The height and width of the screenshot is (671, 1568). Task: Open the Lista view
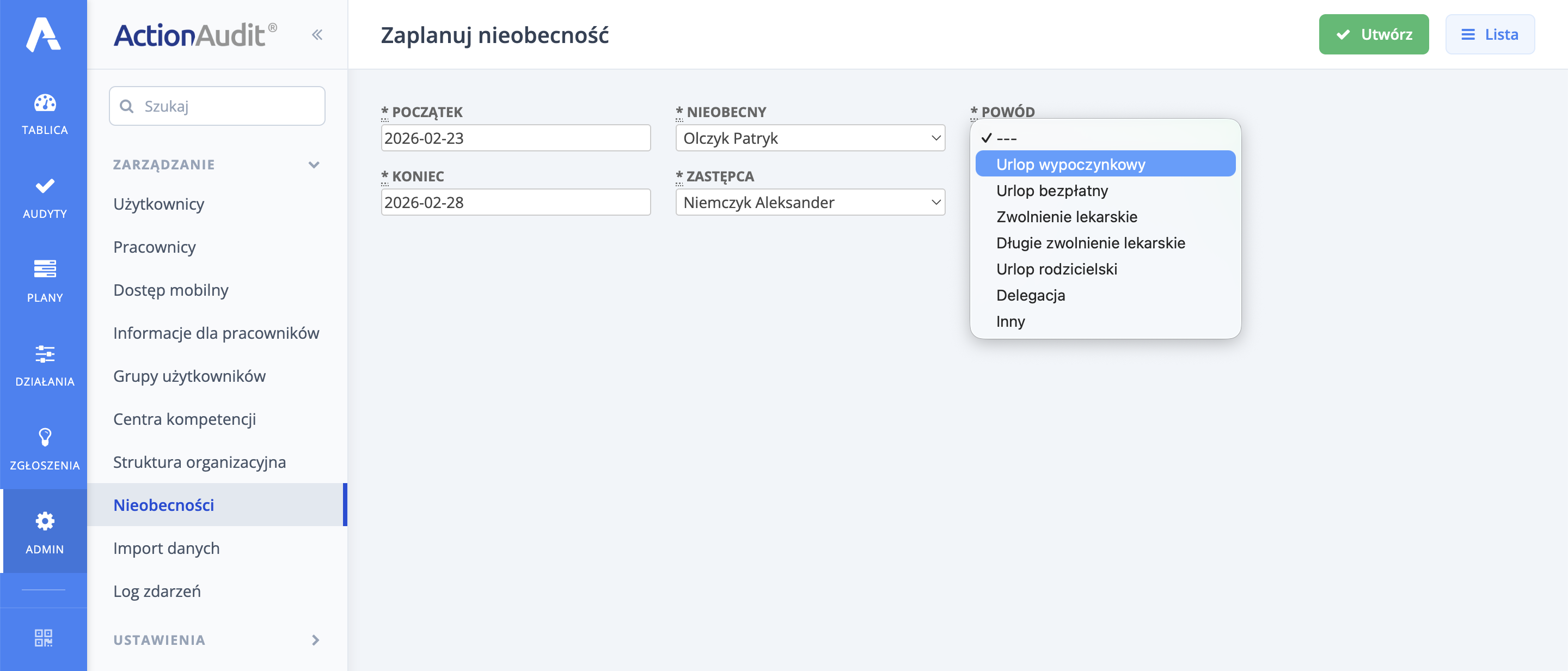(x=1490, y=34)
